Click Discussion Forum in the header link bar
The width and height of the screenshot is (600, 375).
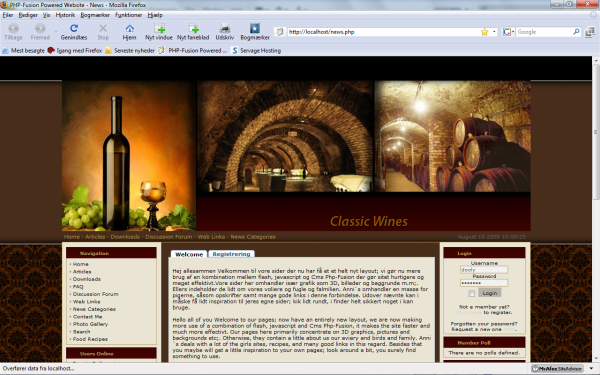(168, 237)
